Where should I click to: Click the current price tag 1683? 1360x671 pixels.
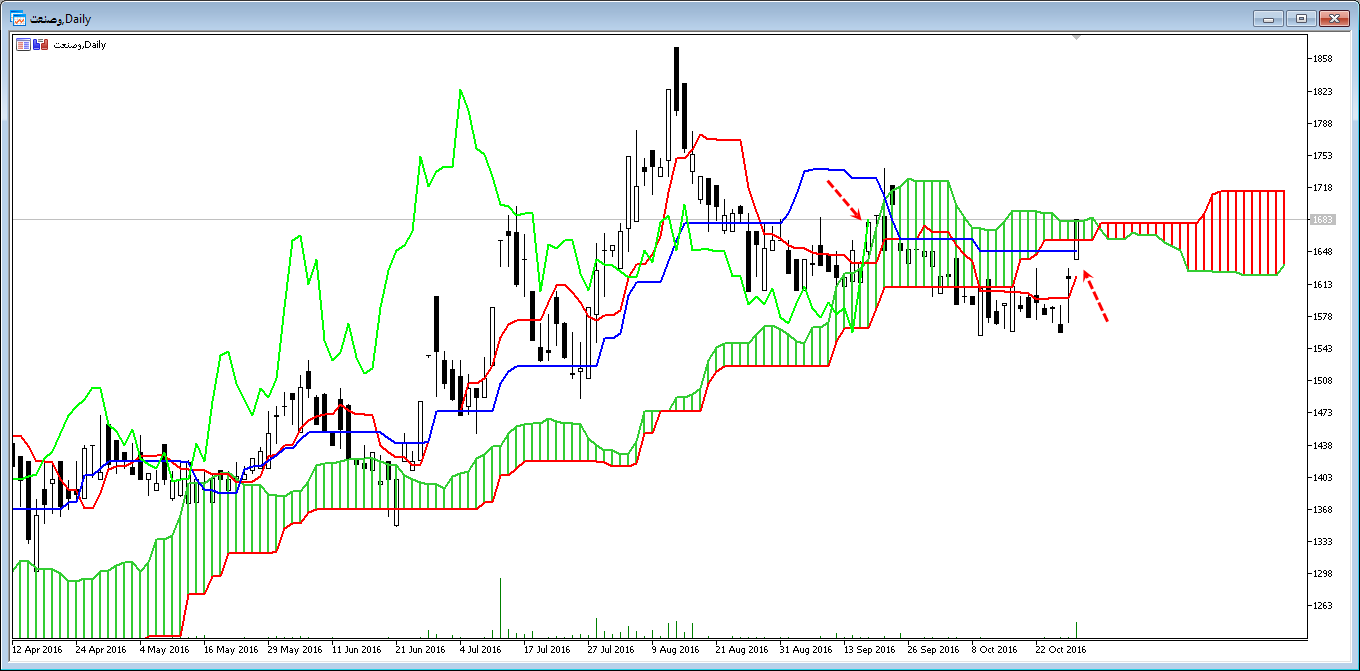(1322, 219)
